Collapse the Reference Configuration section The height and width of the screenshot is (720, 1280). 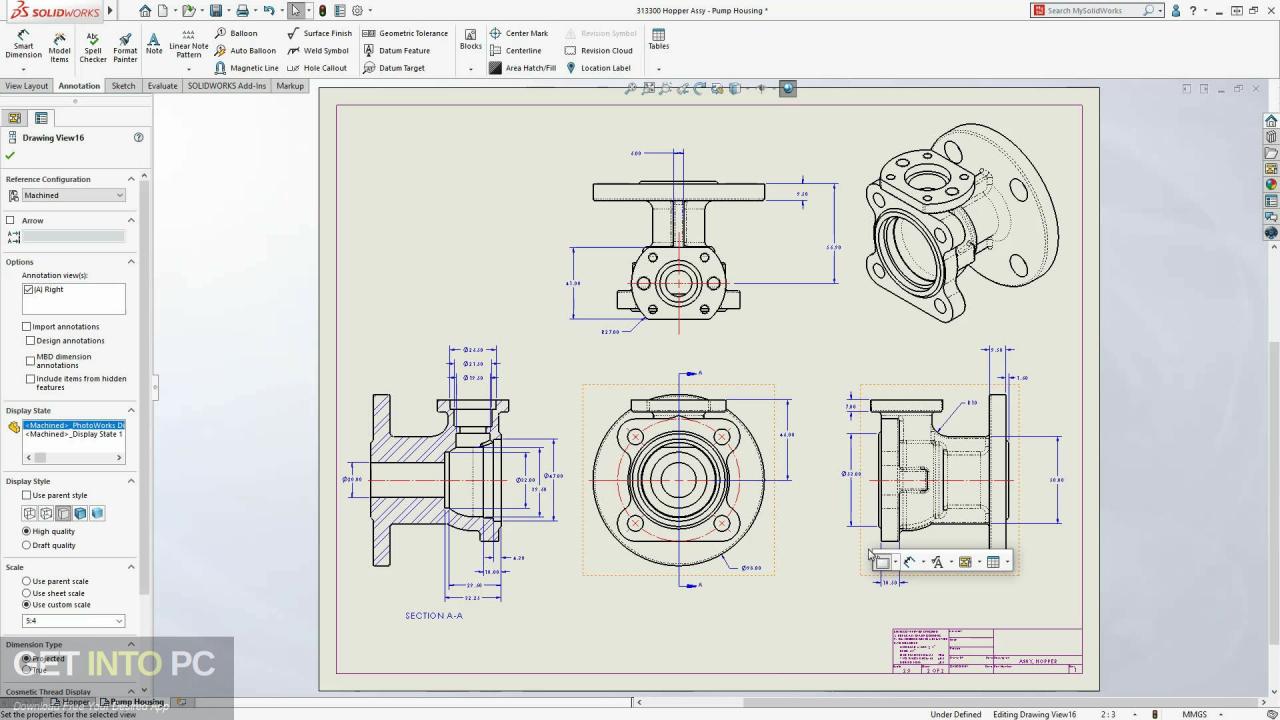(x=131, y=179)
